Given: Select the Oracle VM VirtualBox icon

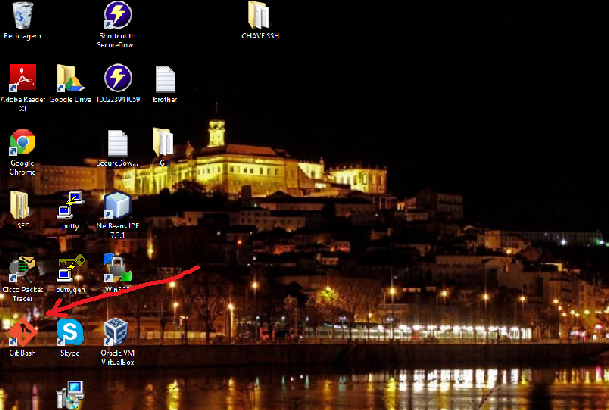Looking at the screenshot, I should coord(117,332).
